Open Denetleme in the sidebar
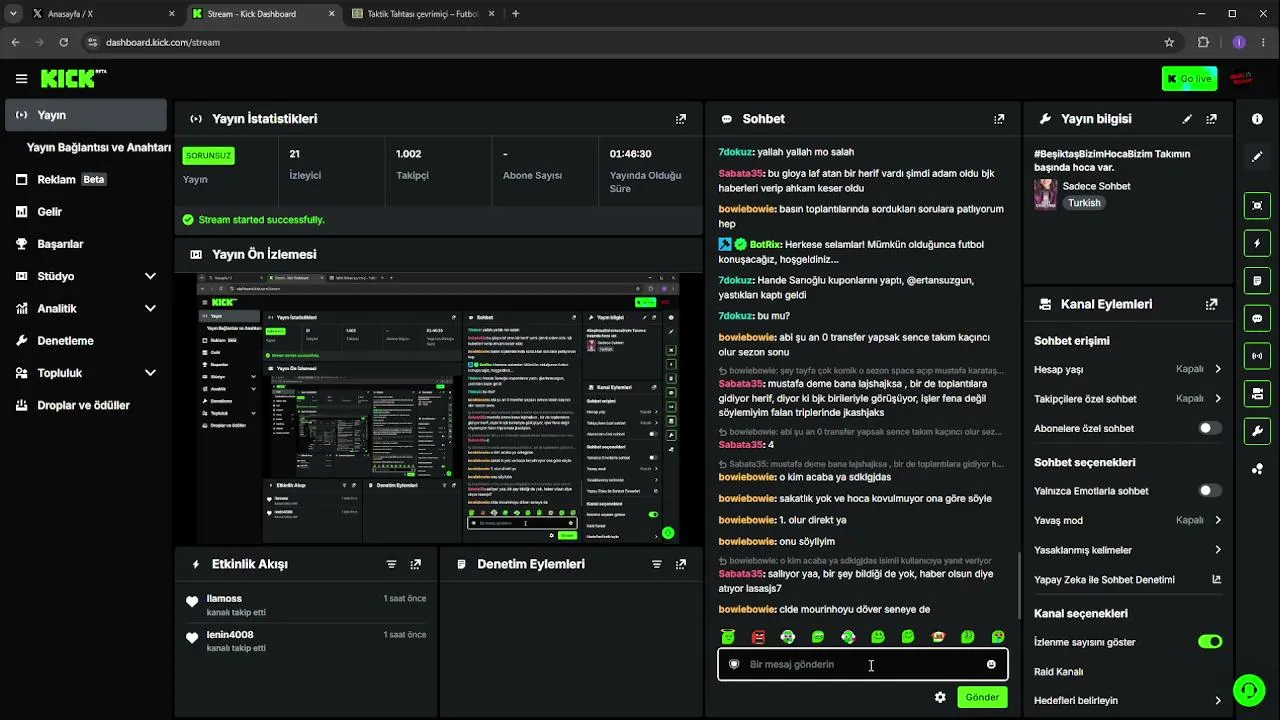 click(x=86, y=341)
